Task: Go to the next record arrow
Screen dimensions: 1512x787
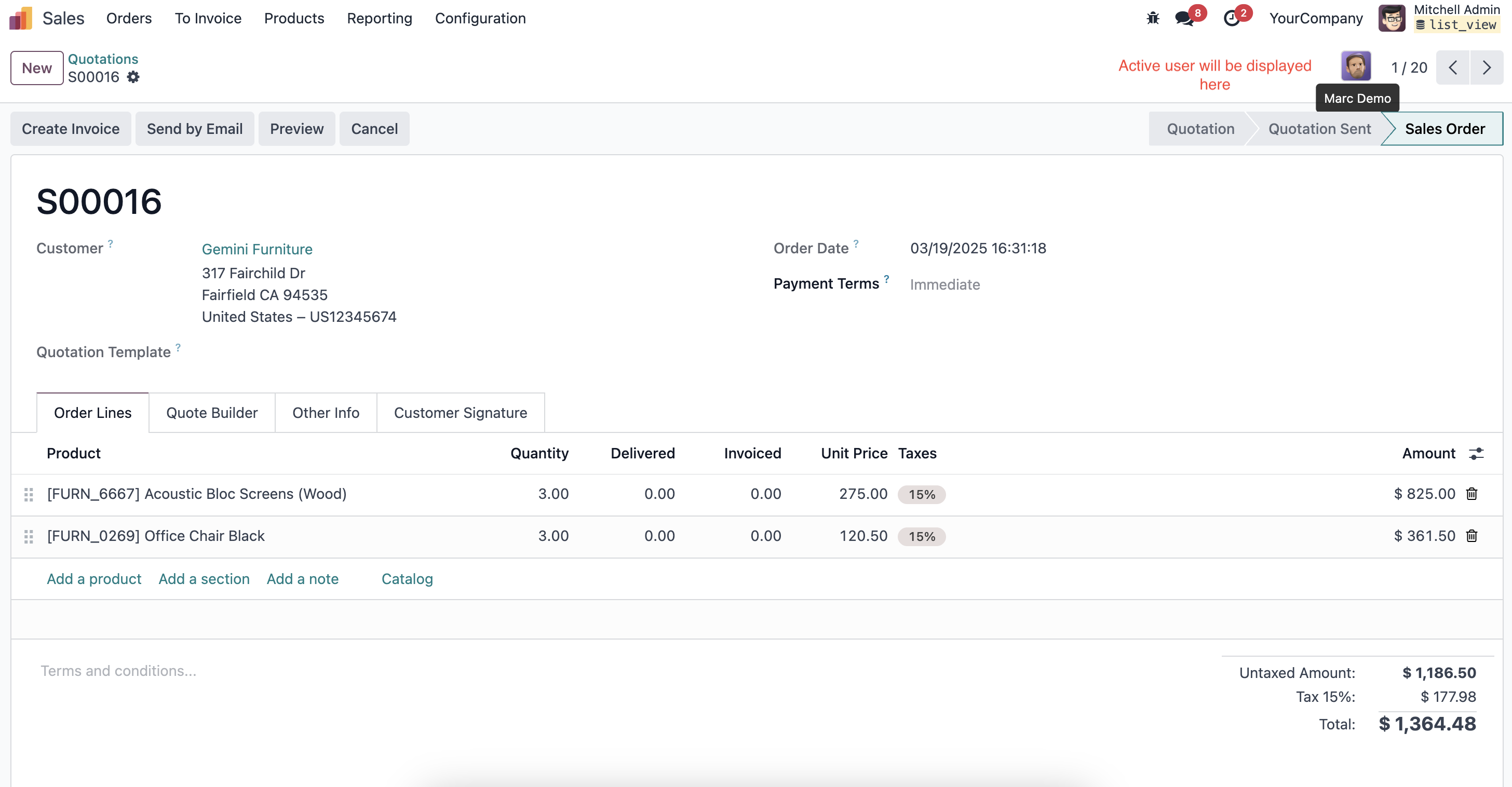Action: tap(1486, 67)
